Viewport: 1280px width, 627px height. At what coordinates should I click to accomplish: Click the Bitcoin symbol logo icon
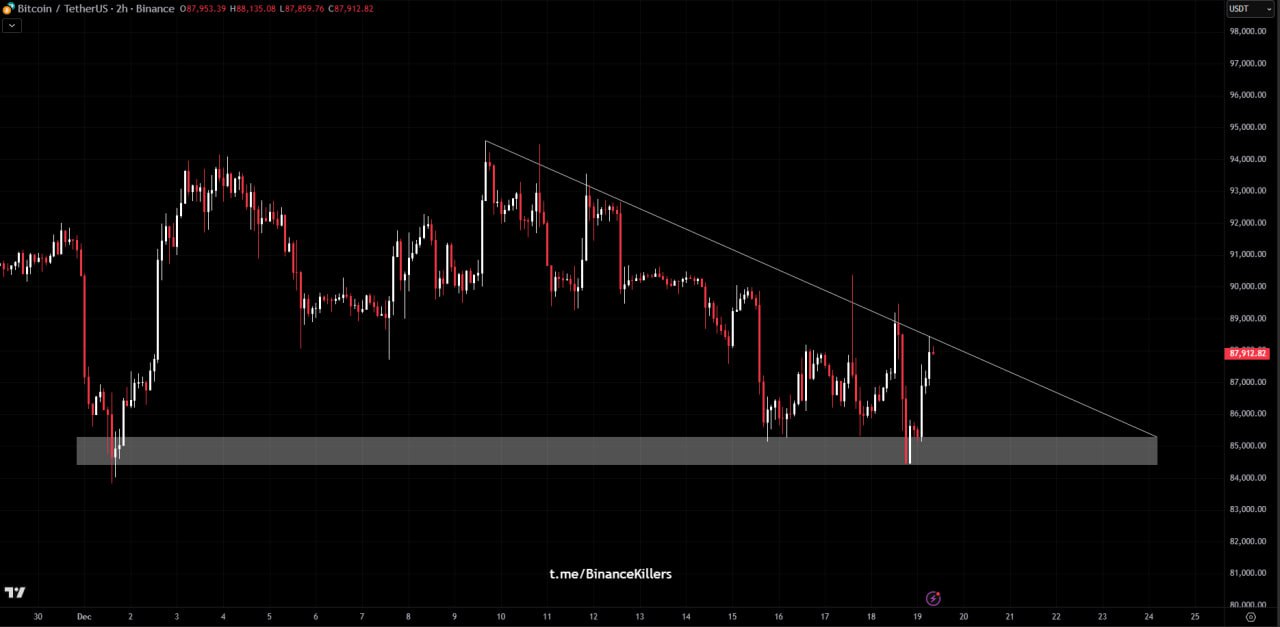pyautogui.click(x=9, y=9)
